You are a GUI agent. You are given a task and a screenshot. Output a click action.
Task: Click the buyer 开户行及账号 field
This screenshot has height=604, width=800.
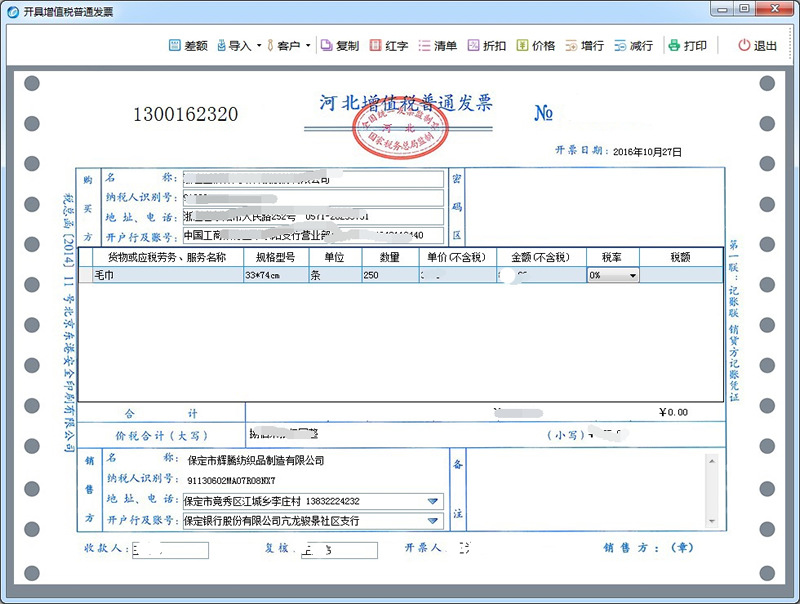(313, 235)
